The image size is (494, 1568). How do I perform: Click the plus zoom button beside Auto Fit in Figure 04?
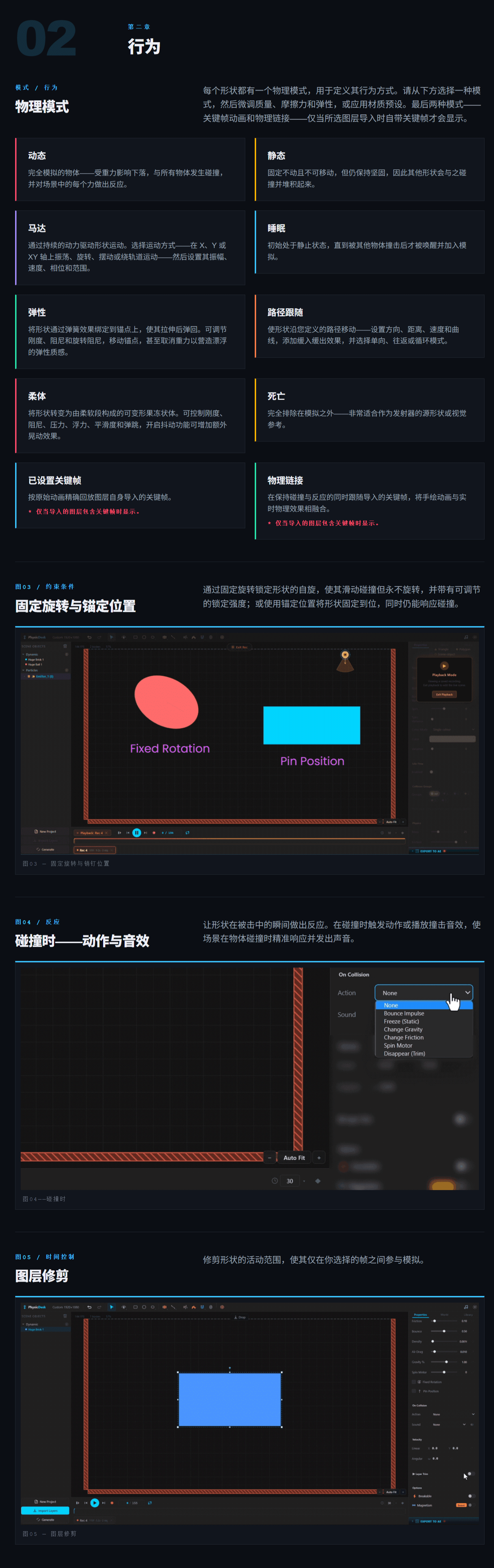tap(319, 1158)
